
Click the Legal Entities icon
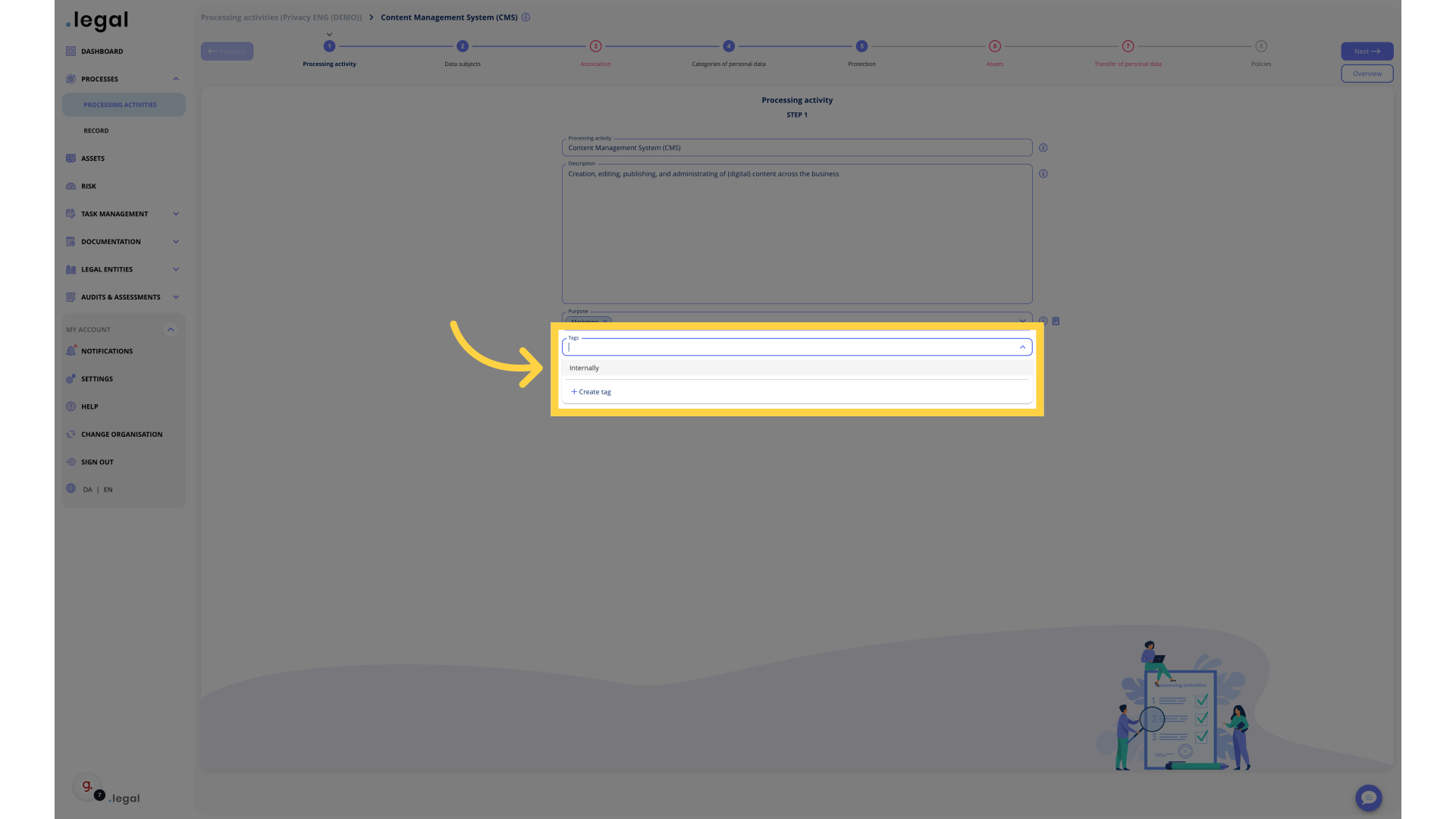(71, 269)
